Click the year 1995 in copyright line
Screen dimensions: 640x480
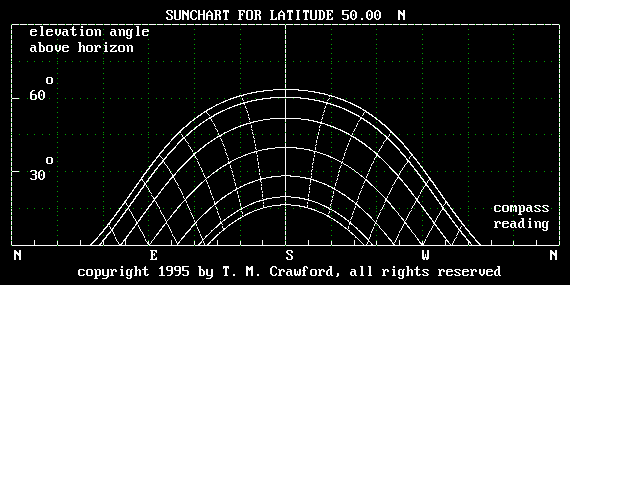pos(173,271)
